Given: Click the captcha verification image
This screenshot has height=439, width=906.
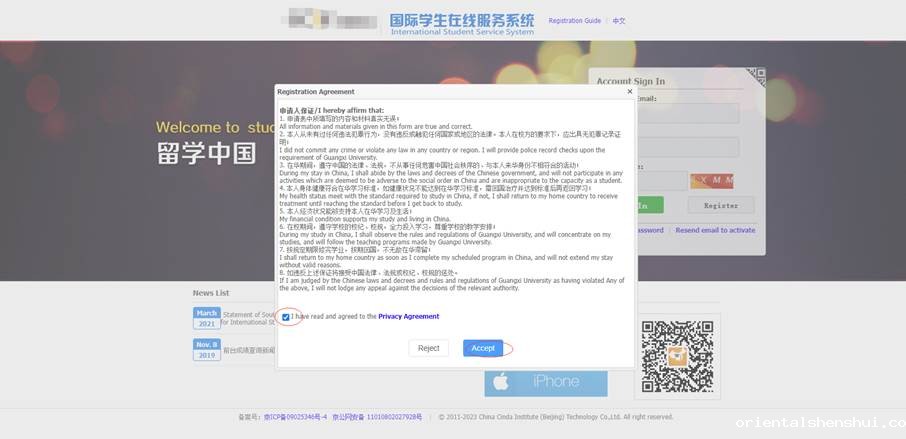Looking at the screenshot, I should point(711,180).
